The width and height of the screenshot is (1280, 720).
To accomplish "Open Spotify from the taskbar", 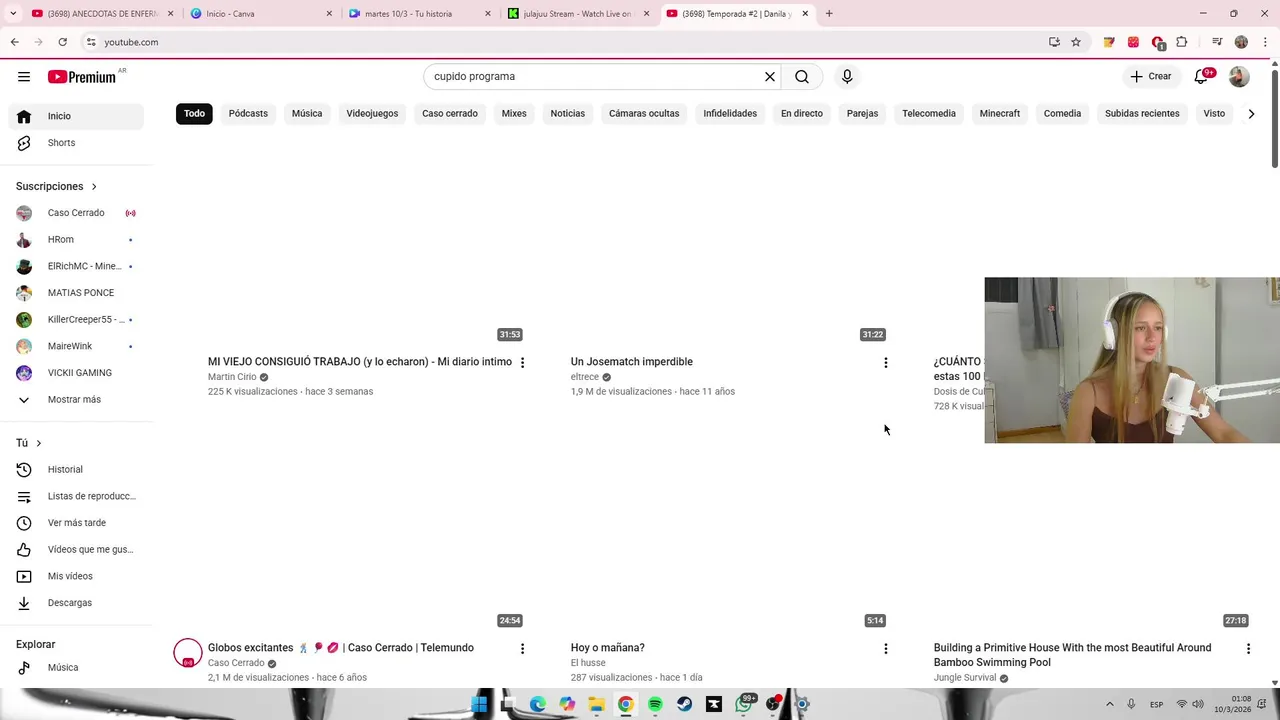I will 655,704.
